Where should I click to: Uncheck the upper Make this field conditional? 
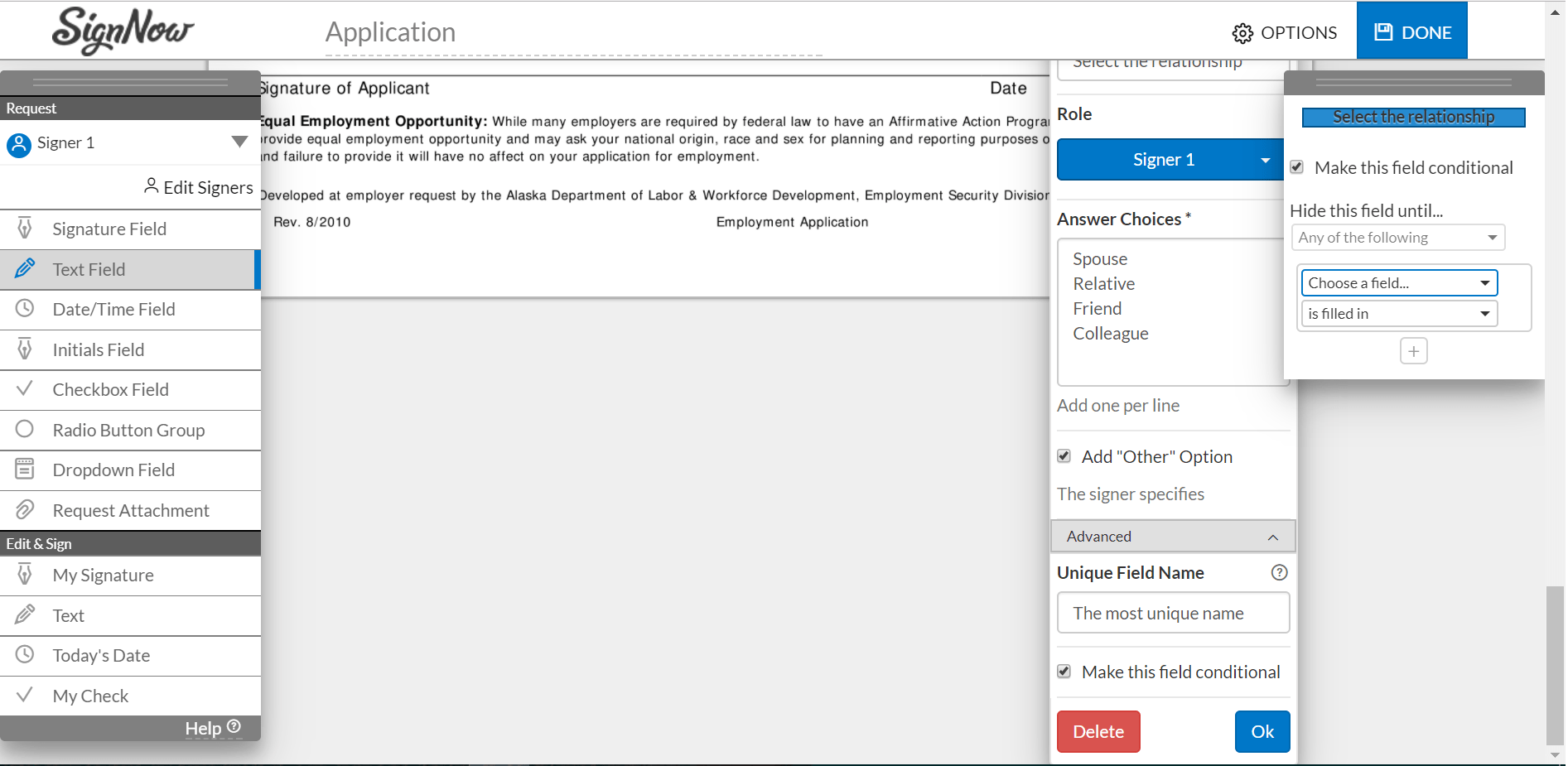coord(1296,166)
